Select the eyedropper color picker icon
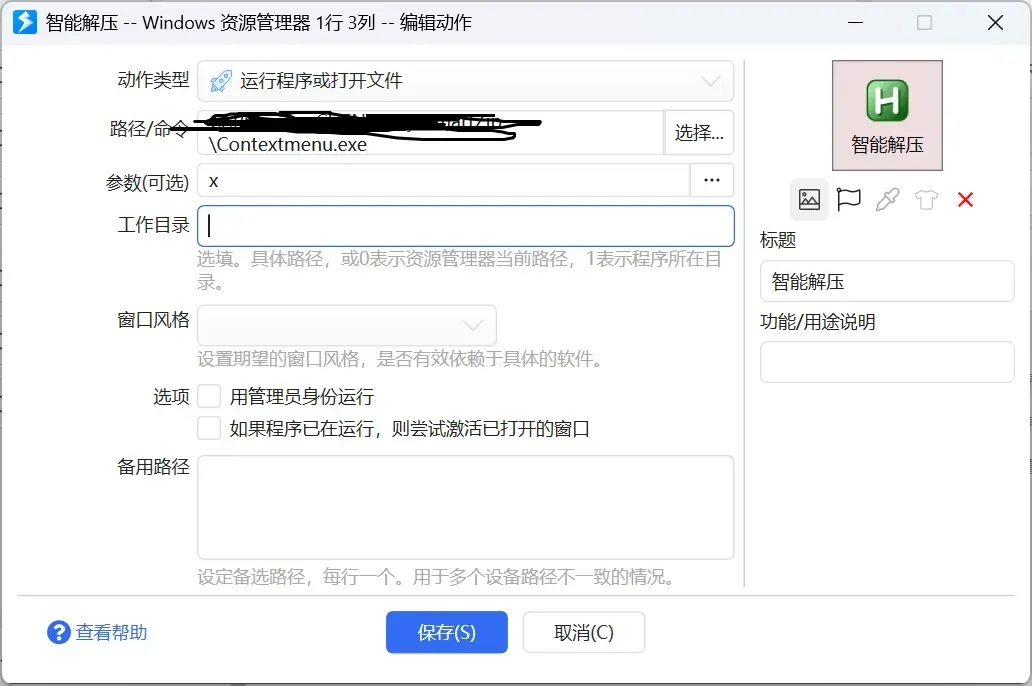Image resolution: width=1032 pixels, height=686 pixels. click(887, 199)
